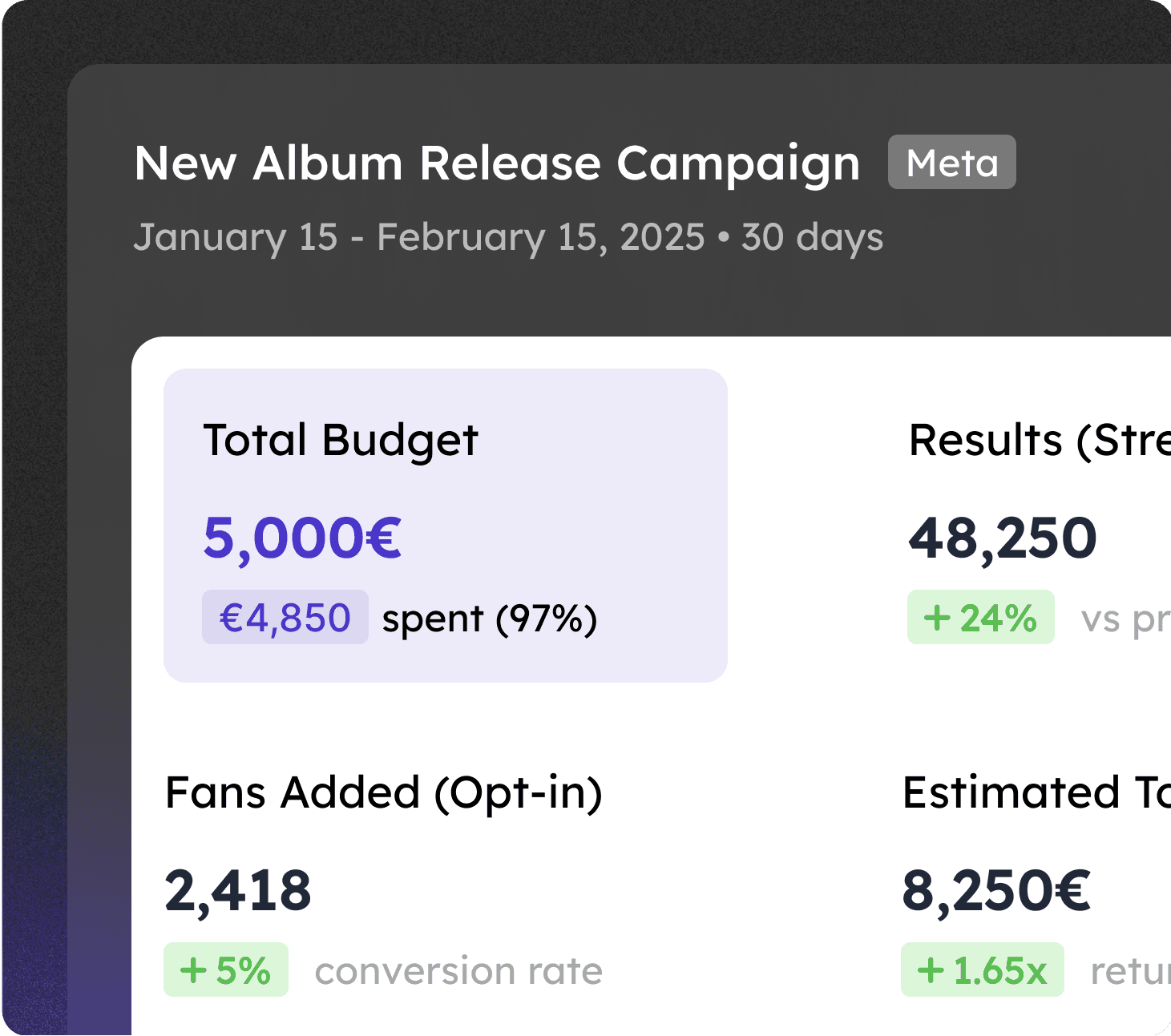Select the 2,418 fans added value
Image resolution: width=1171 pixels, height=1036 pixels.
[x=238, y=890]
